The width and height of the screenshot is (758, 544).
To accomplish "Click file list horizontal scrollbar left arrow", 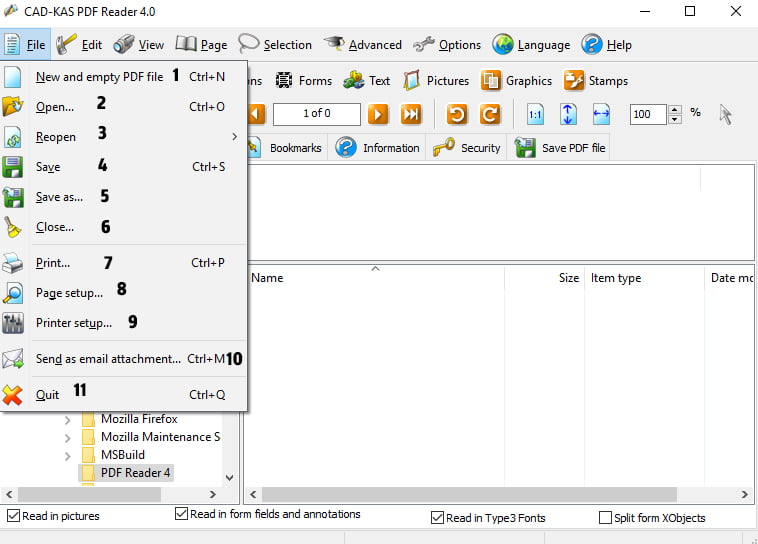I will click(x=253, y=495).
